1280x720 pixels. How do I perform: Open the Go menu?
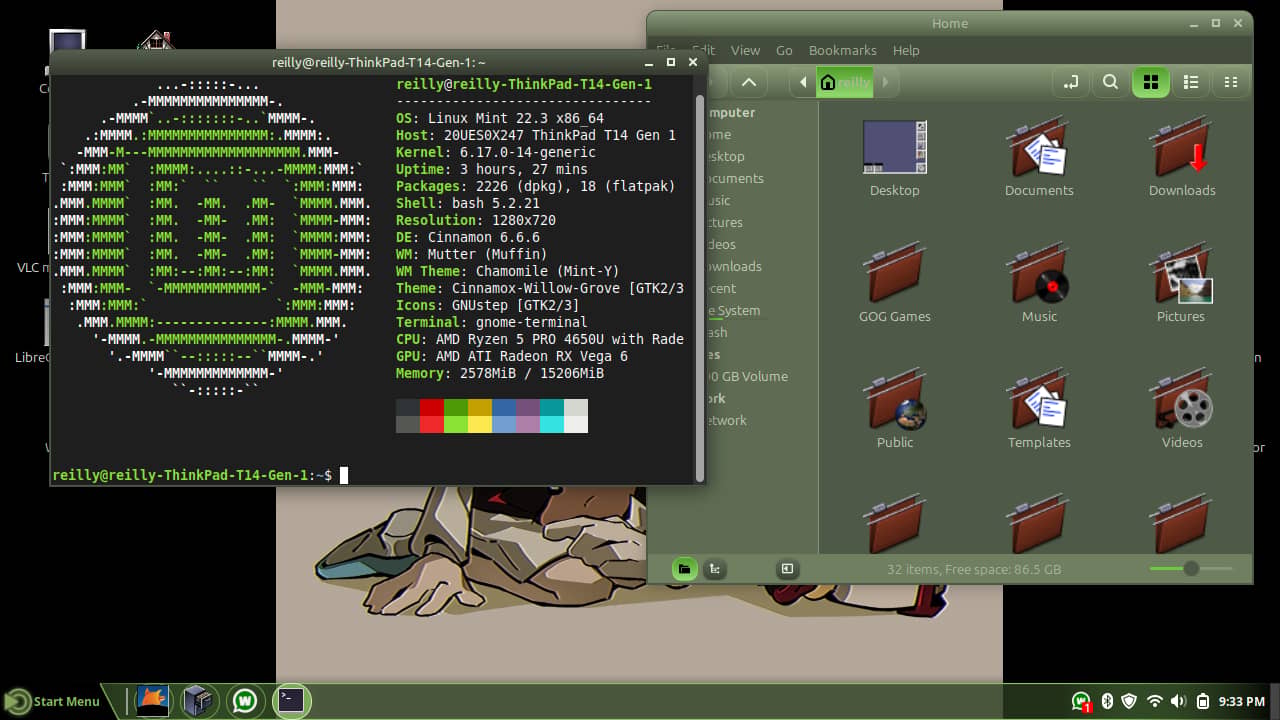pos(784,50)
